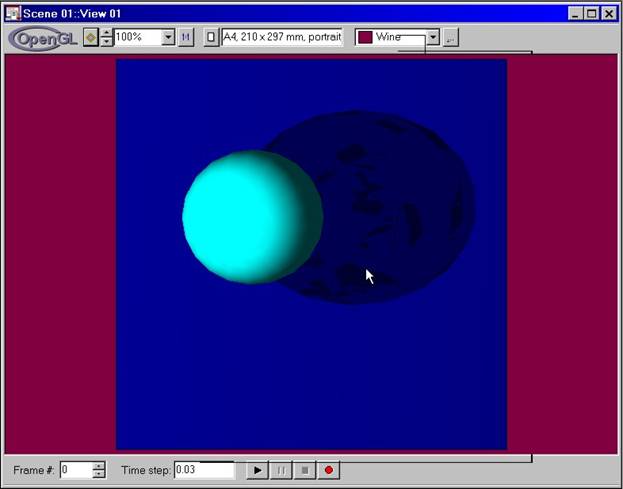Click the scene window icon in title bar

[x=12, y=13]
